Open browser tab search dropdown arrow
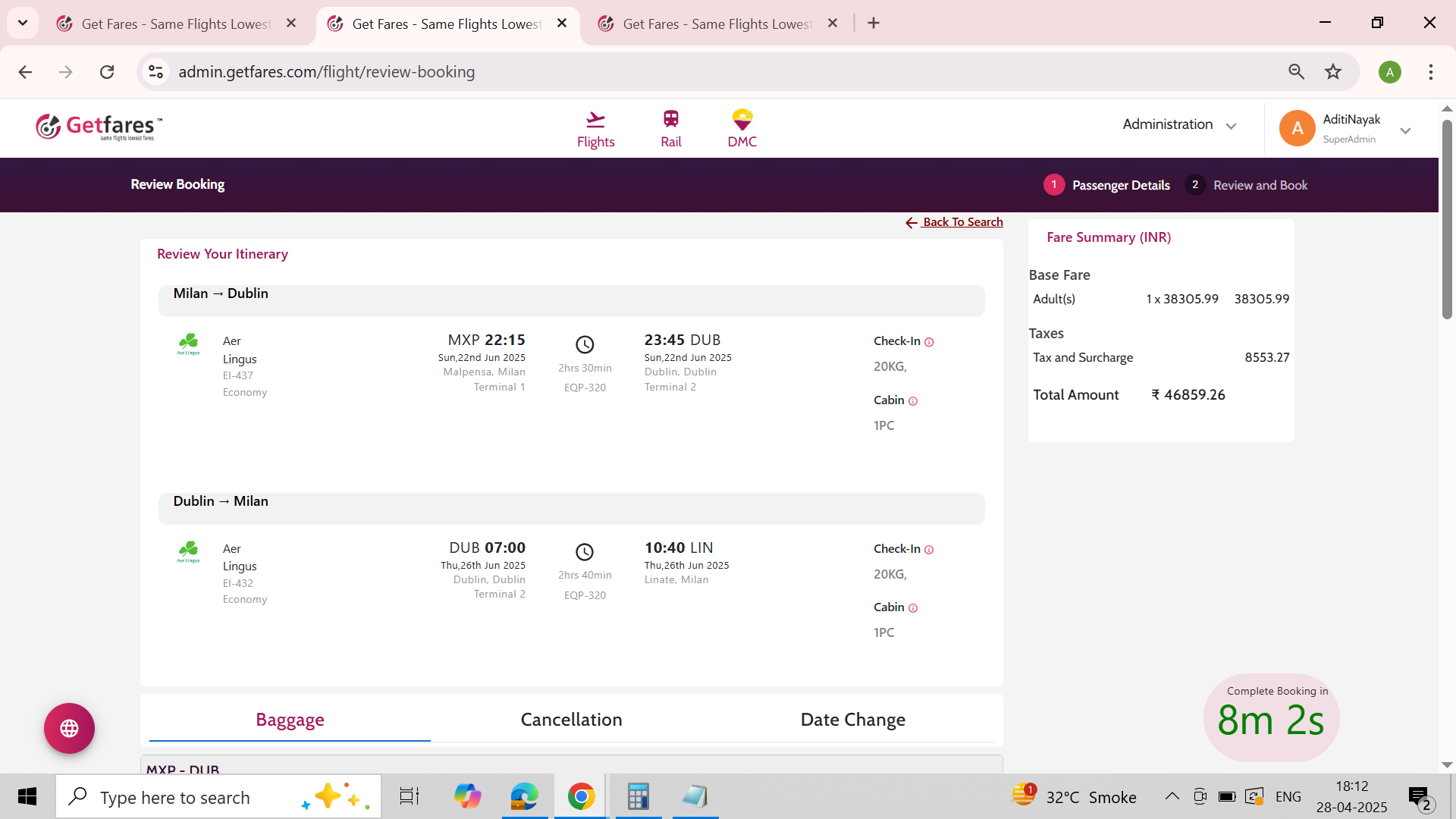1456x819 pixels. 23,23
